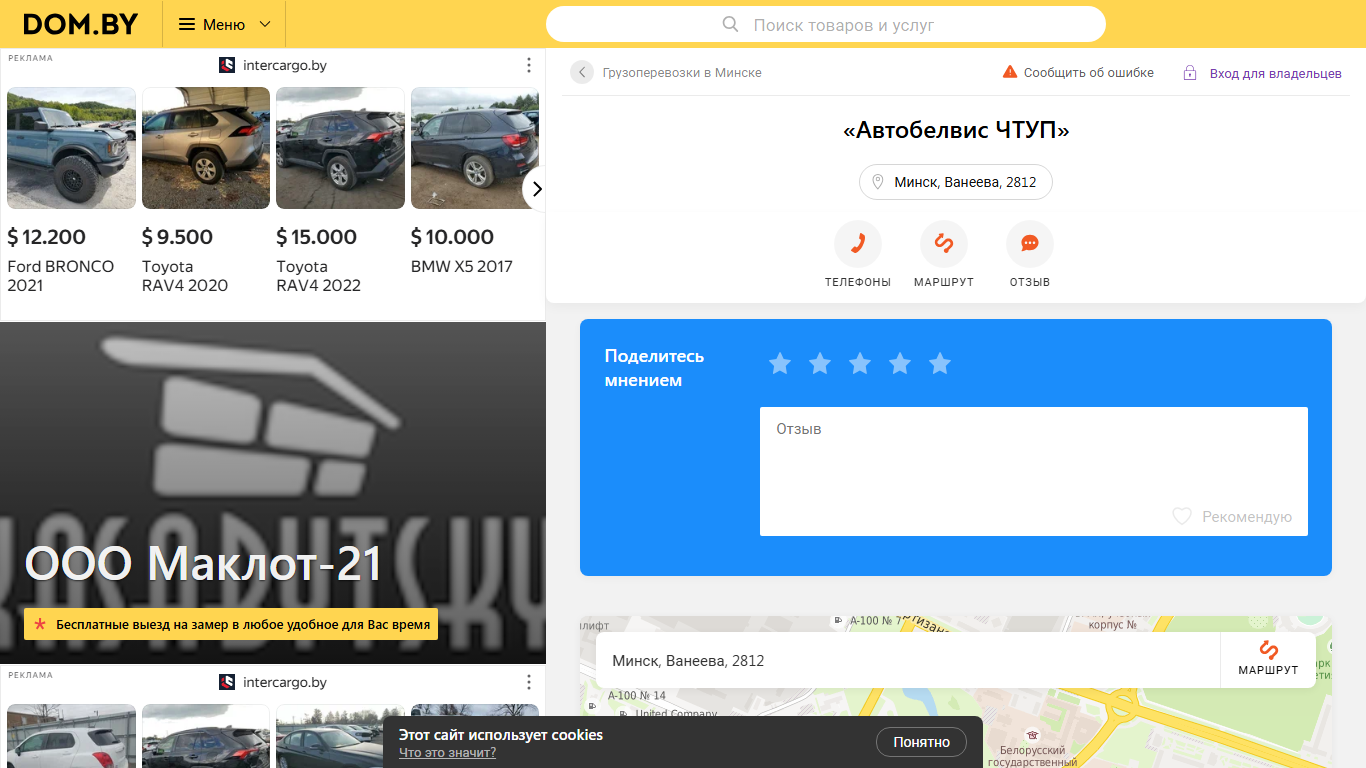Open top ad options three-dot menu
Screen dimensions: 1366x768
point(529,65)
